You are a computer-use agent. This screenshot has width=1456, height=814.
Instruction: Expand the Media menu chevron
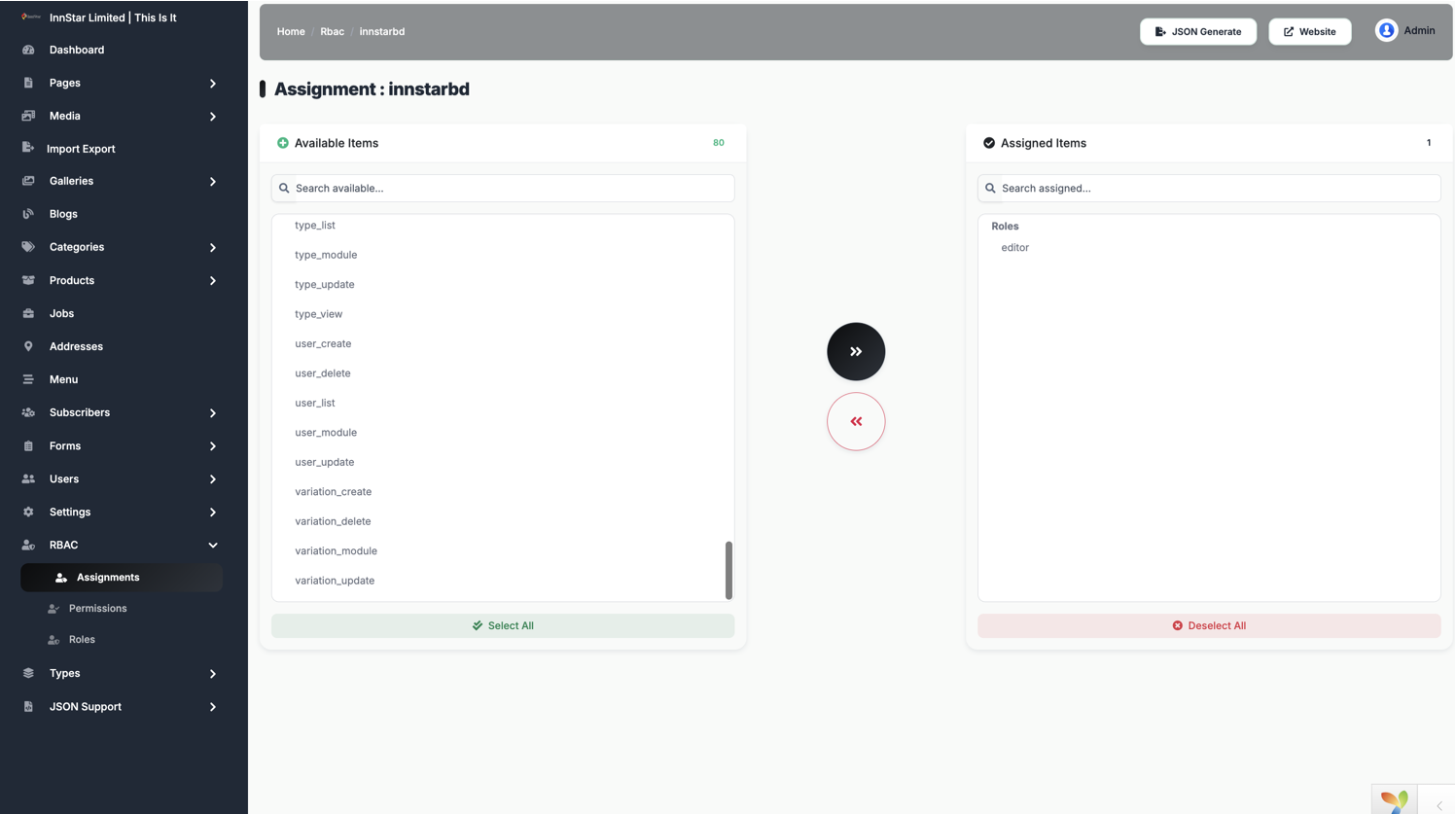tap(213, 117)
